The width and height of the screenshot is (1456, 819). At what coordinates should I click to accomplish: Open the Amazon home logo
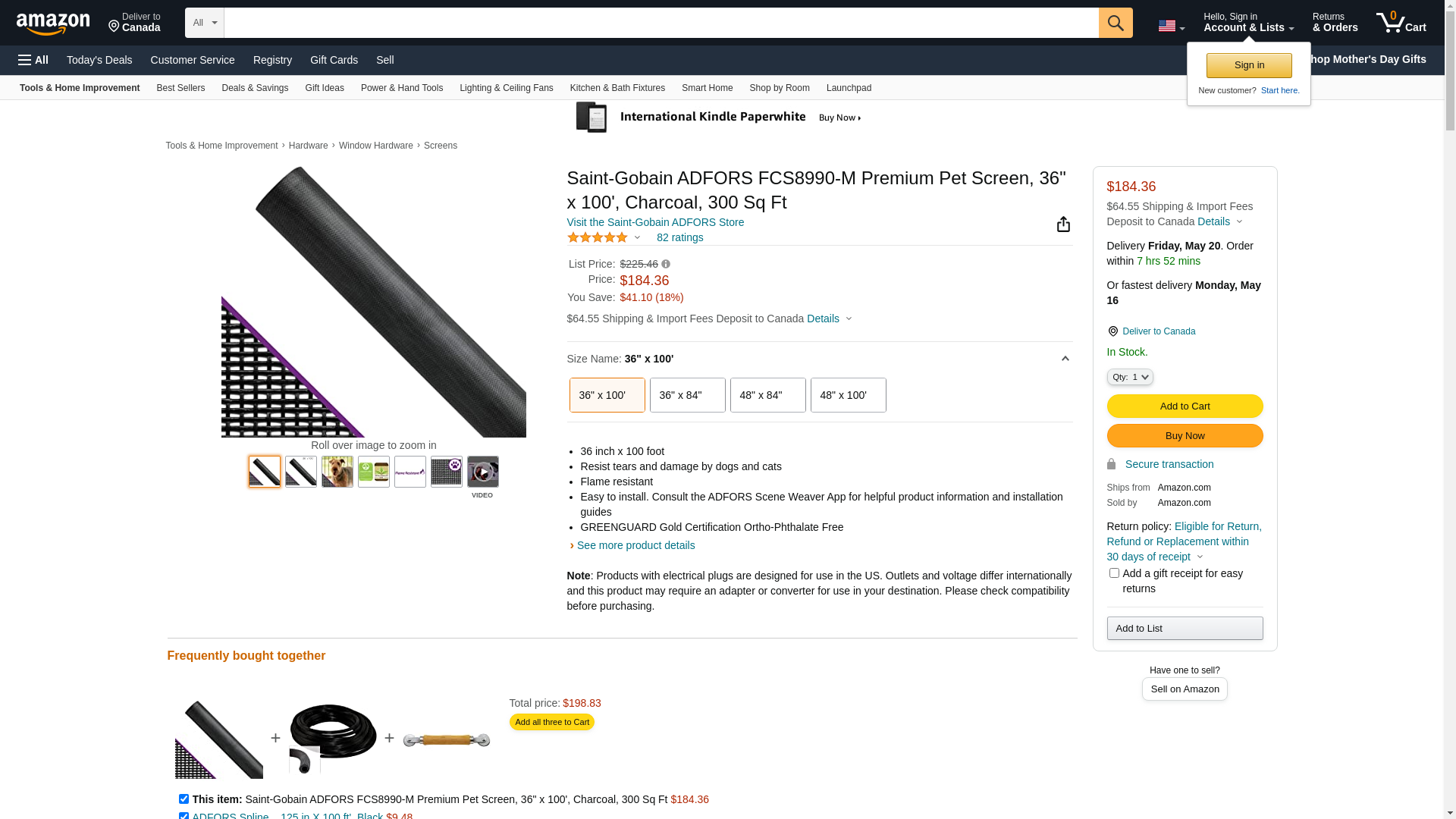pyautogui.click(x=53, y=24)
